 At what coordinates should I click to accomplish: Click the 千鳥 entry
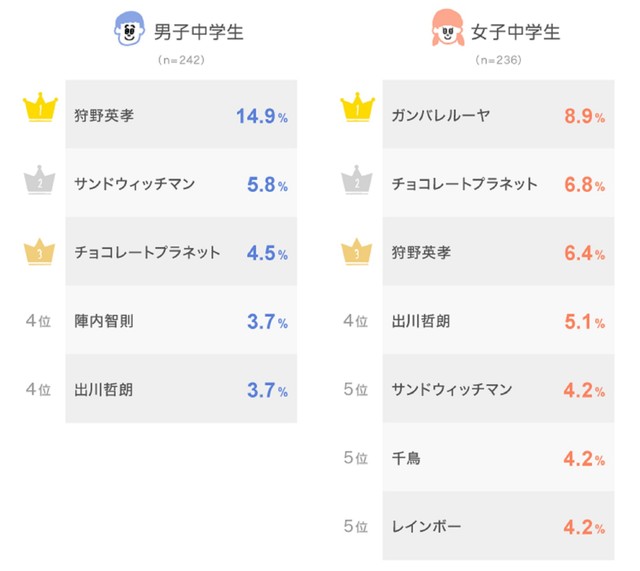point(407,458)
